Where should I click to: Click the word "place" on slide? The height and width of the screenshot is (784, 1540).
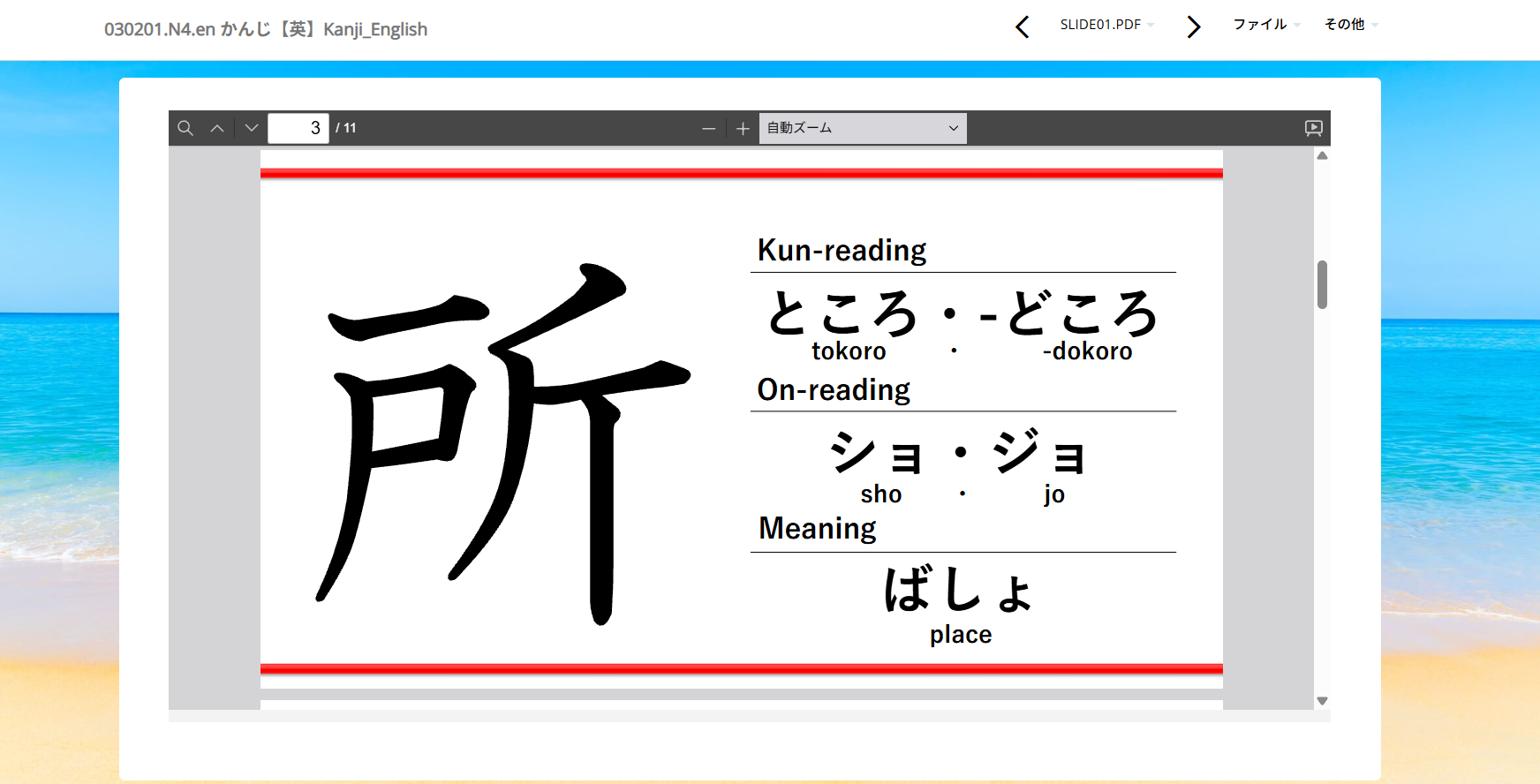pyautogui.click(x=961, y=634)
